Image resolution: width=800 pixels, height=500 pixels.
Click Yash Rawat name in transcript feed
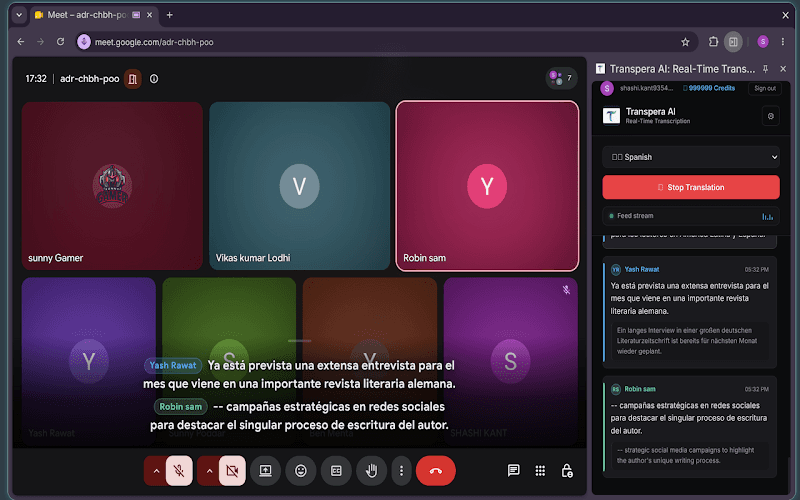click(x=641, y=269)
